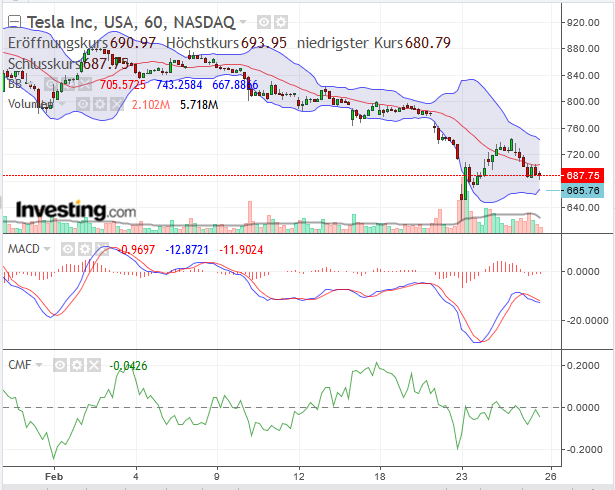Click MACD signal value -11.9024
The image size is (615, 490).
(x=241, y=250)
